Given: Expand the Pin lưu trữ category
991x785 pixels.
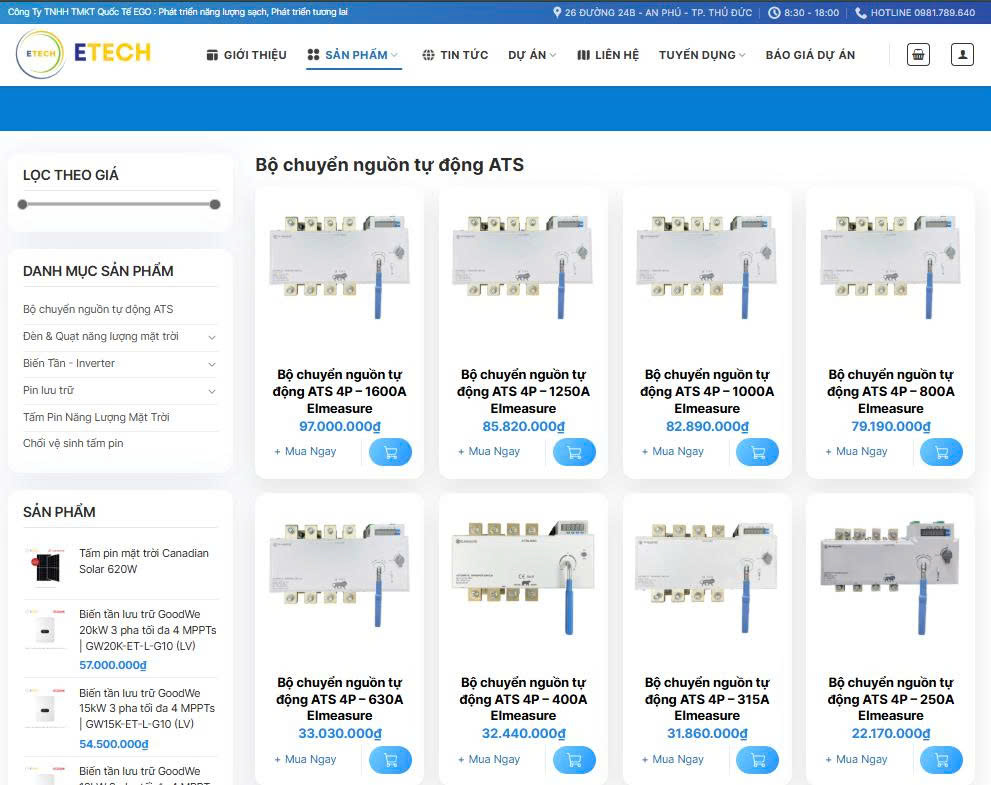Looking at the screenshot, I should [x=211, y=391].
